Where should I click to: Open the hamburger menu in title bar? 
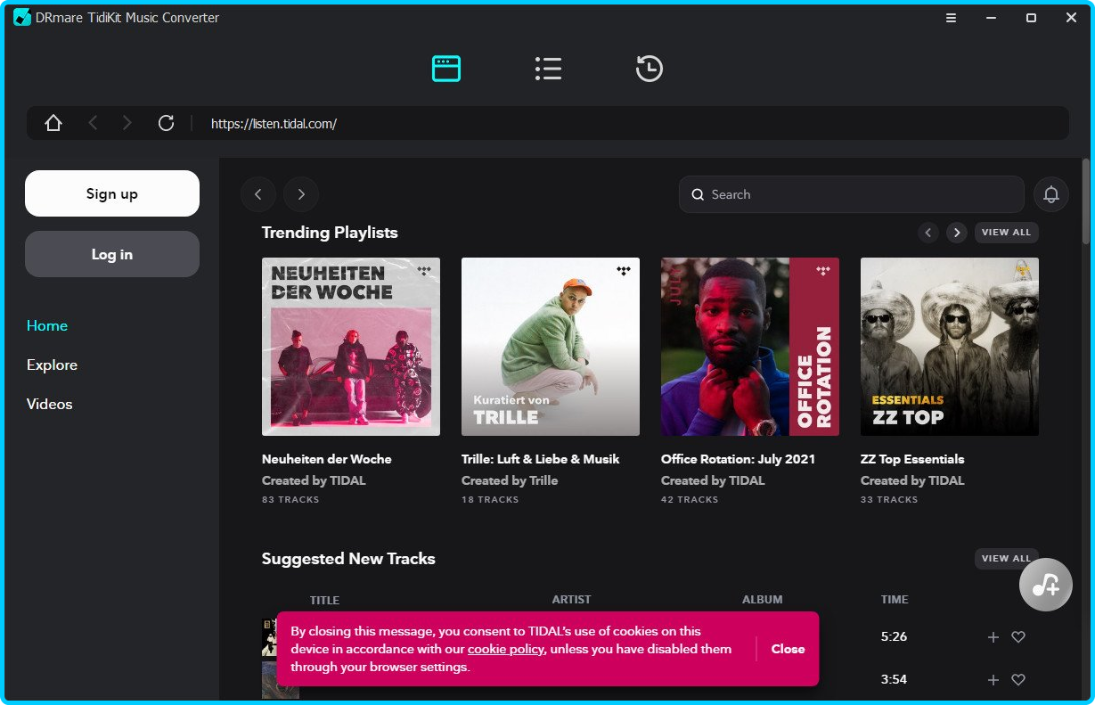[x=951, y=18]
